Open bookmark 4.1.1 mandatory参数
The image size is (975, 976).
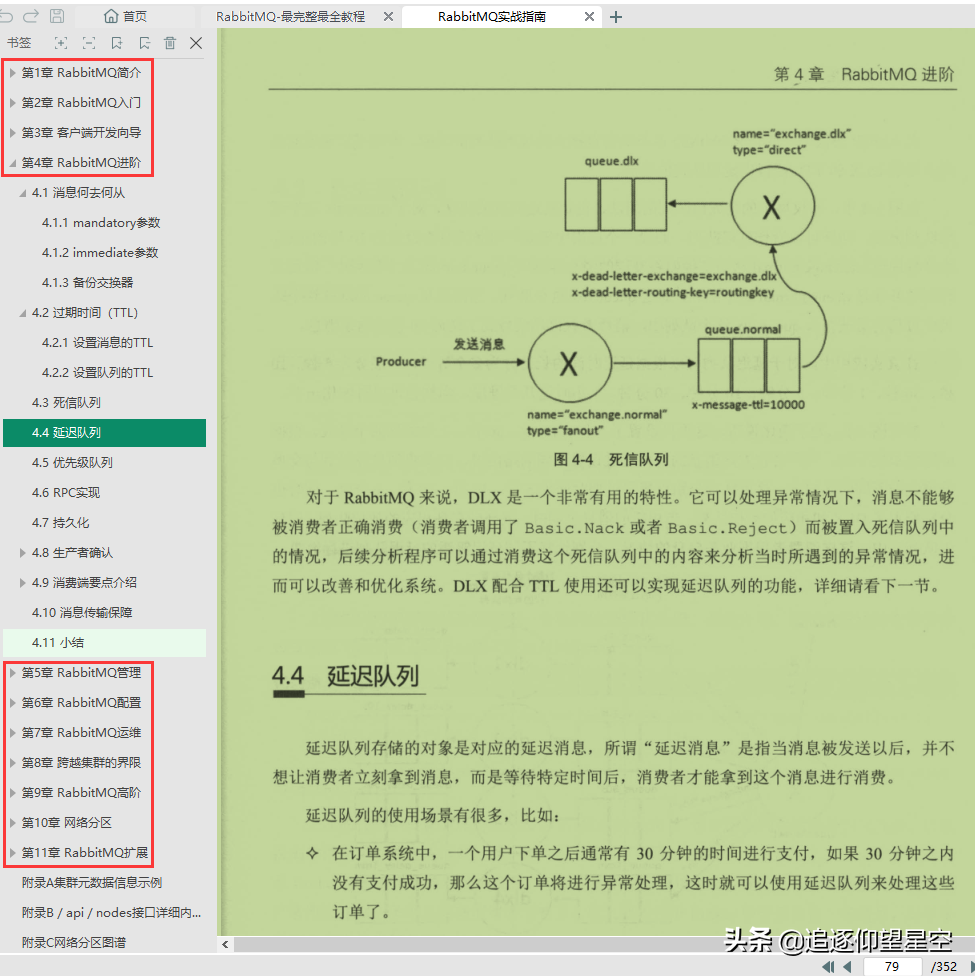(101, 223)
